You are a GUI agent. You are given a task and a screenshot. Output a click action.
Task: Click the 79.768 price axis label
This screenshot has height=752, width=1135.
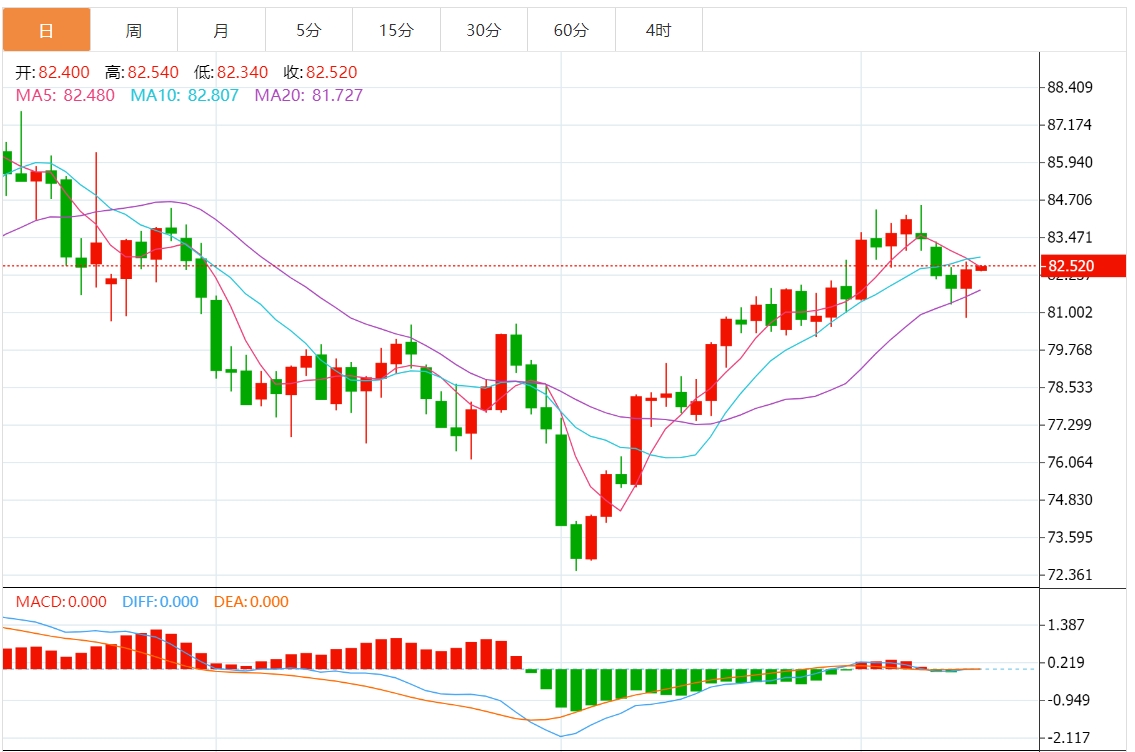click(1070, 350)
